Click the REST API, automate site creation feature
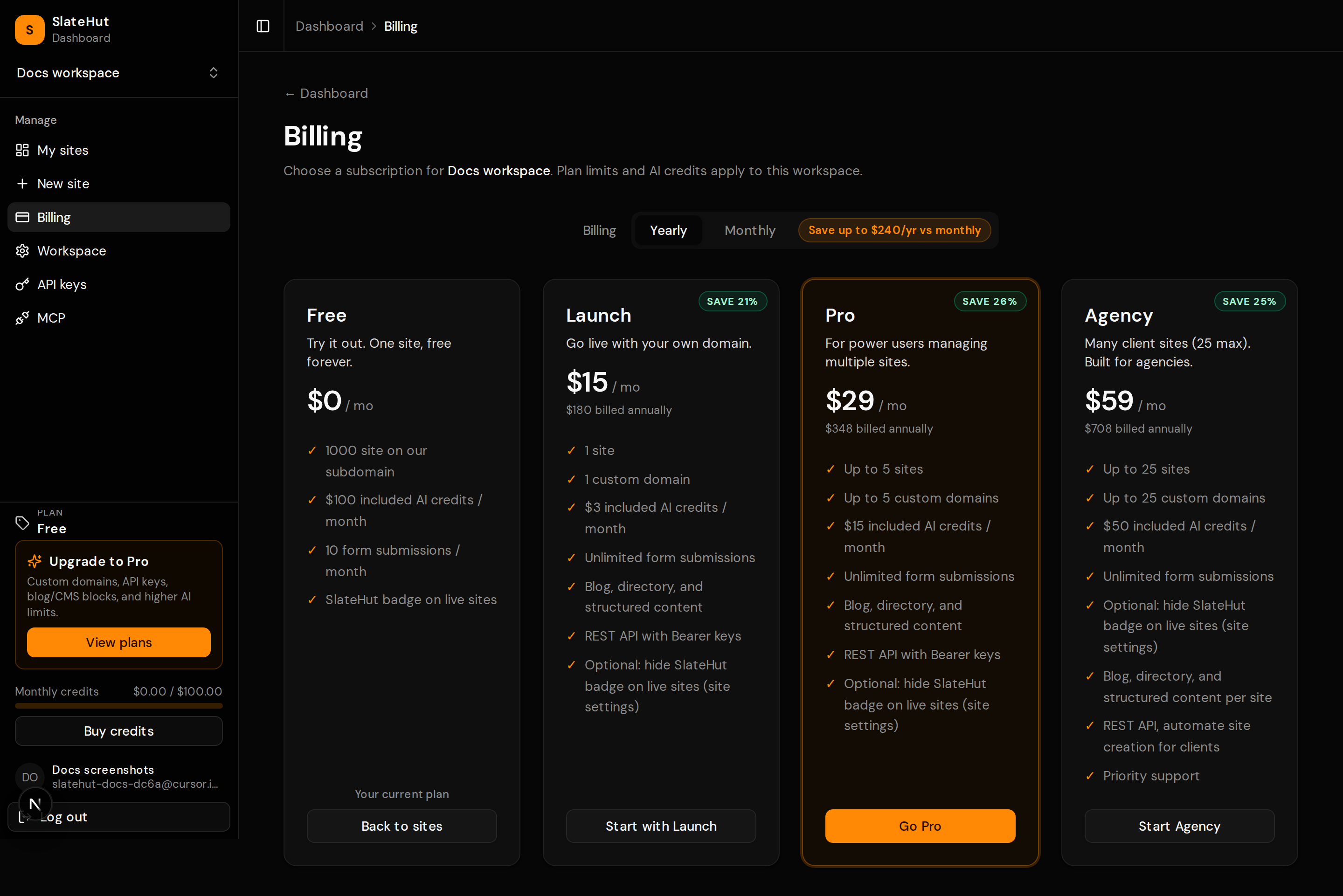The width and height of the screenshot is (1343, 896). (1176, 736)
